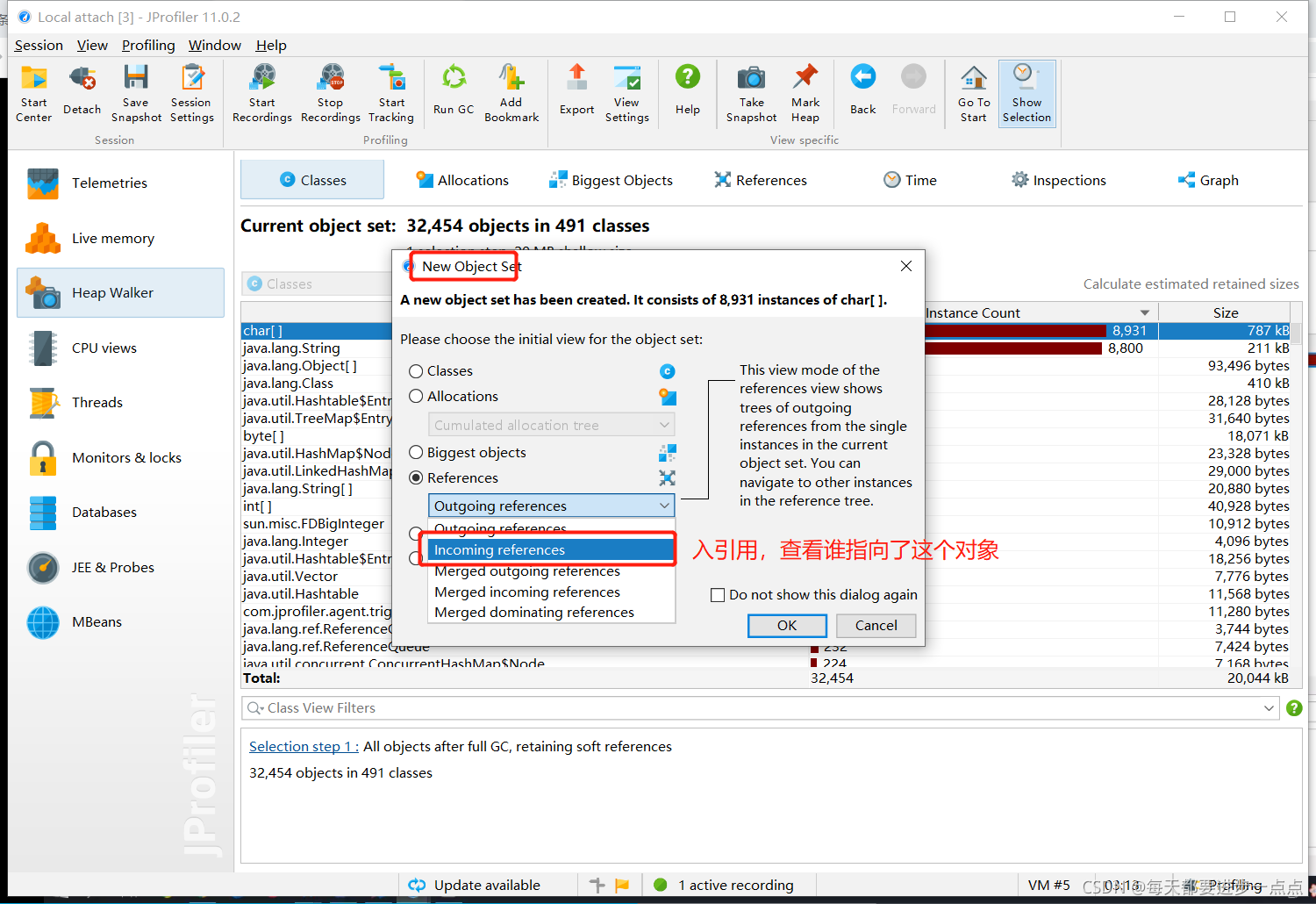Select the Classes radio button in dialog

coord(416,371)
